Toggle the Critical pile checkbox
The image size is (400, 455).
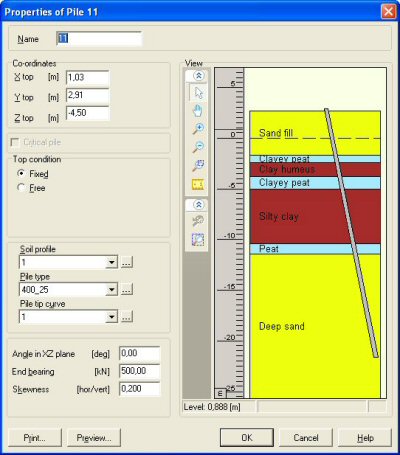click(x=15, y=142)
